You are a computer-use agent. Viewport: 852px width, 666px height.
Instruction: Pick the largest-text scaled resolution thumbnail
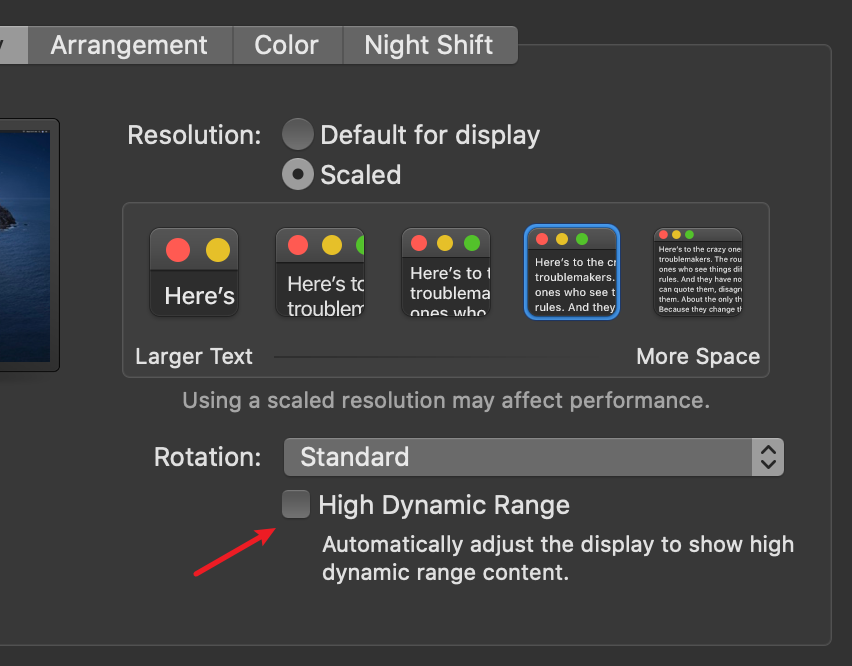click(194, 272)
